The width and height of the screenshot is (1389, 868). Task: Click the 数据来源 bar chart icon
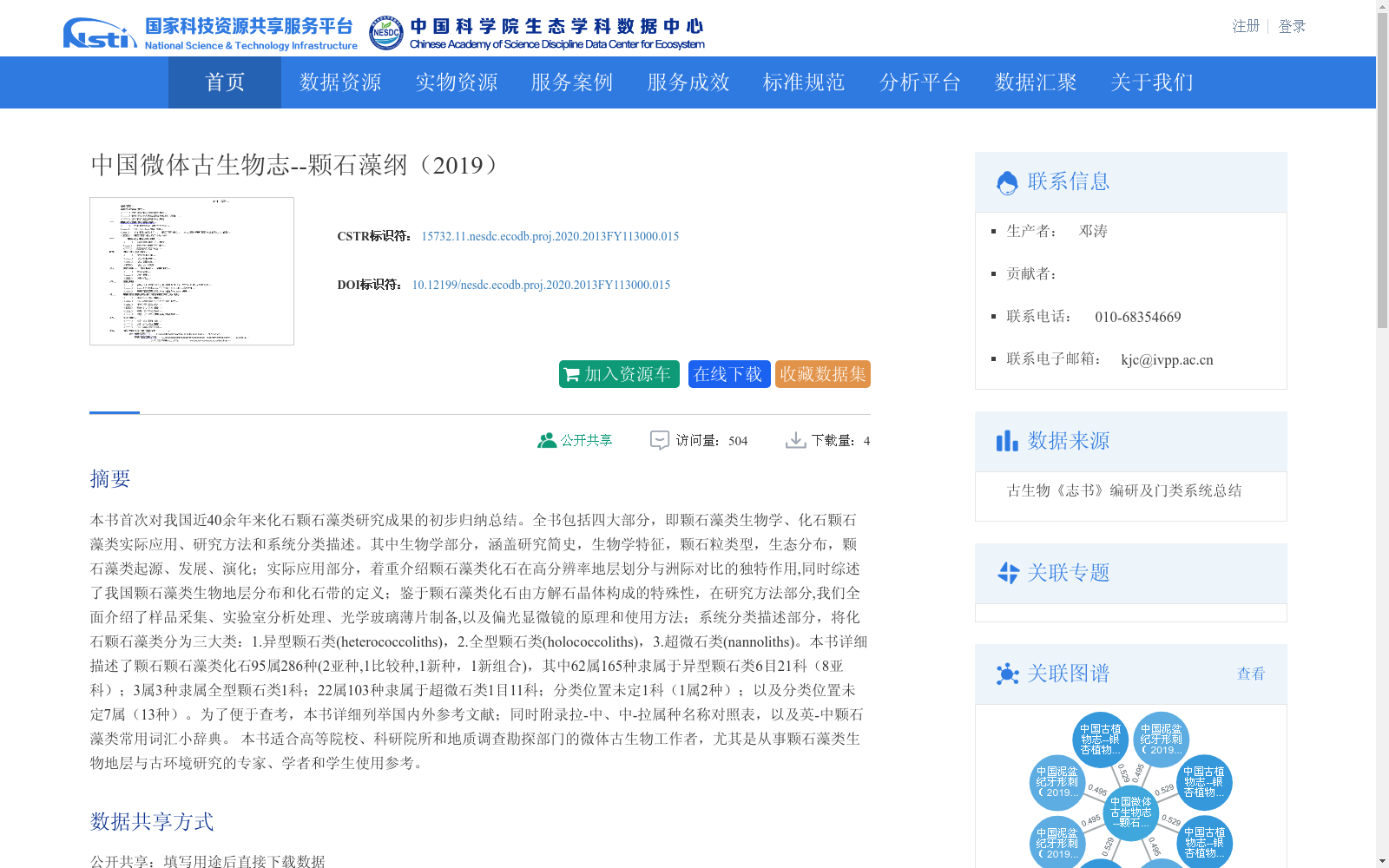tap(1007, 441)
